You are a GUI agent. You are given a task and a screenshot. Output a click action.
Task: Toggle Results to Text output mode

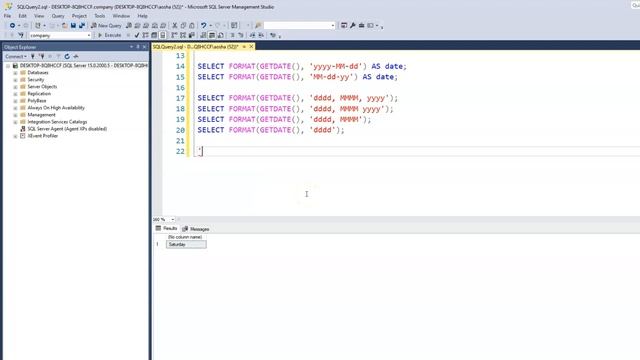tap(203, 36)
